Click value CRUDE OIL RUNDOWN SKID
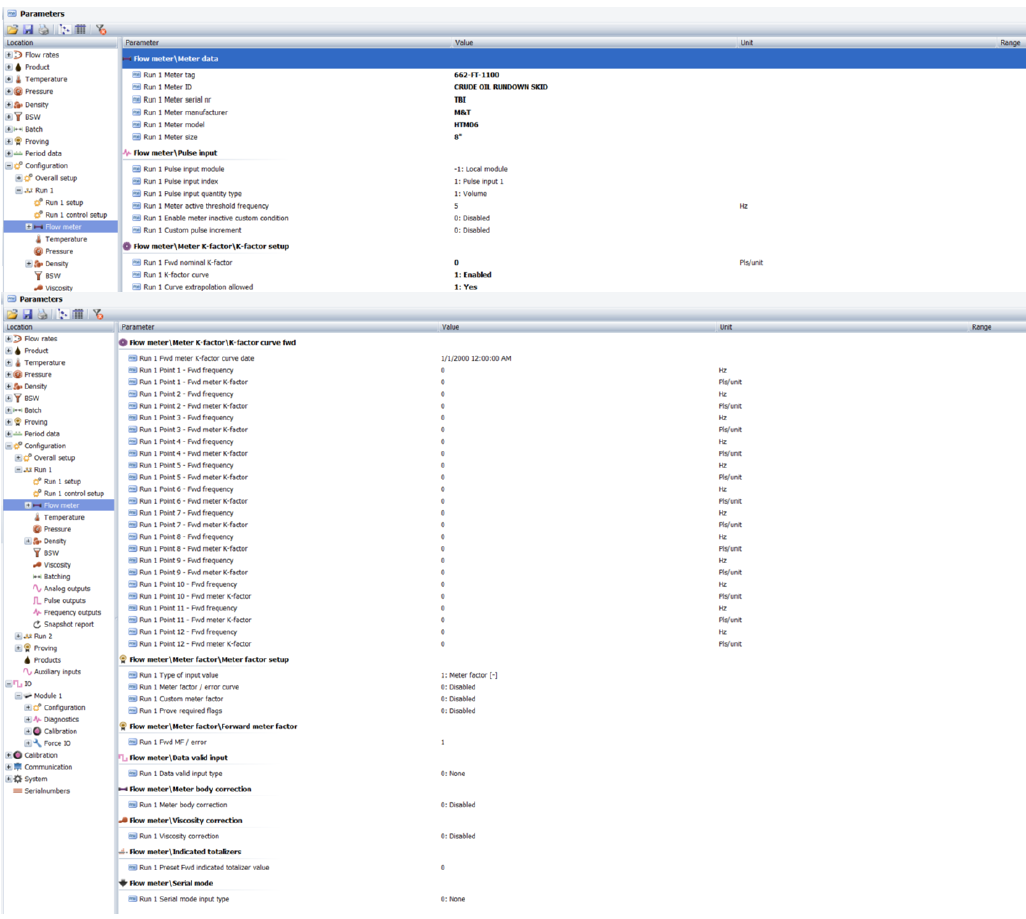The width and height of the screenshot is (1026, 919). coord(501,86)
